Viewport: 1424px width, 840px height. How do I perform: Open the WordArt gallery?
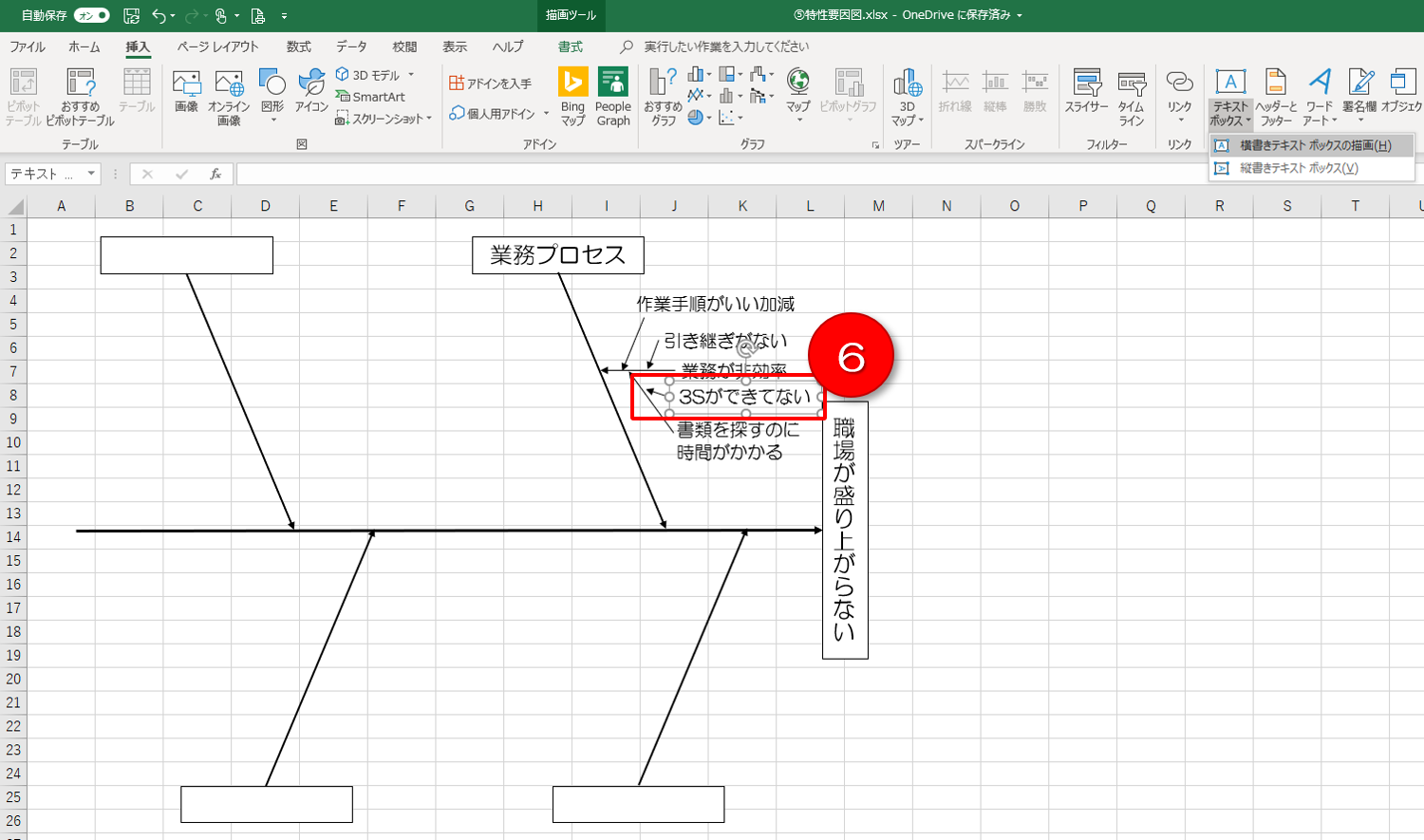(1320, 96)
